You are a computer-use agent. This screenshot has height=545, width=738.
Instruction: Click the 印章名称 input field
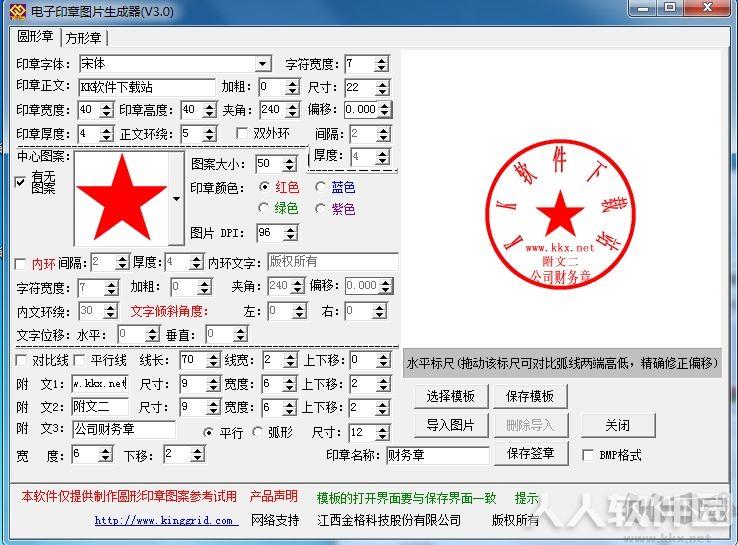(438, 455)
